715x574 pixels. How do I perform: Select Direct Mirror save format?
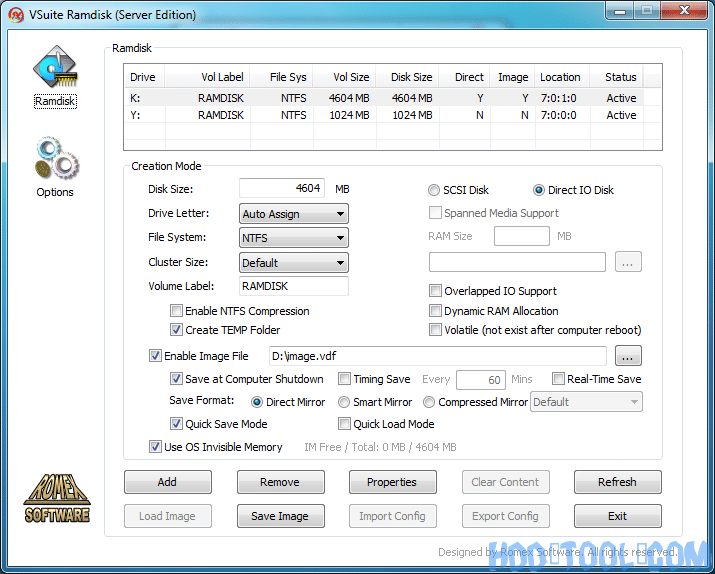257,402
